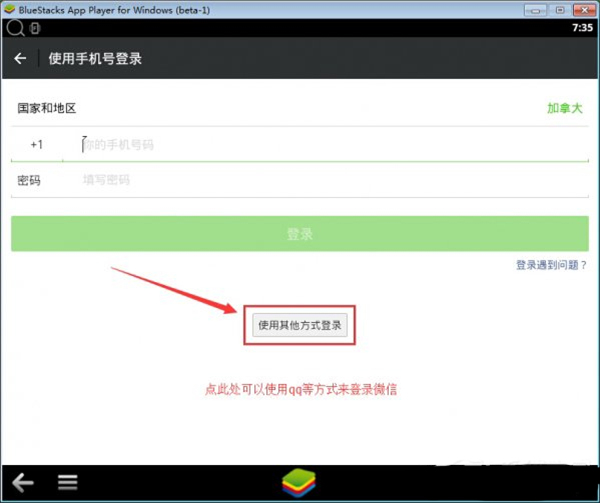Click the 使用其他方式登录 button
Viewport: 600px width, 503px height.
[300, 325]
